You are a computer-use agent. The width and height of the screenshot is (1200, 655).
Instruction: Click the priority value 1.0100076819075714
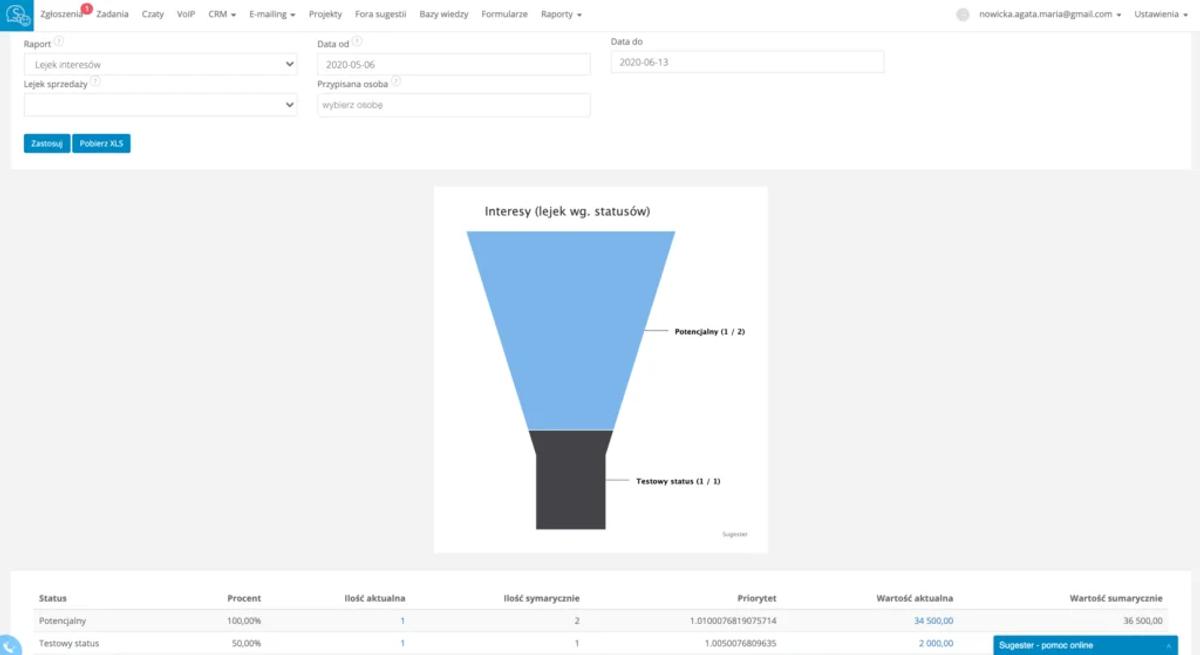pyautogui.click(x=733, y=621)
